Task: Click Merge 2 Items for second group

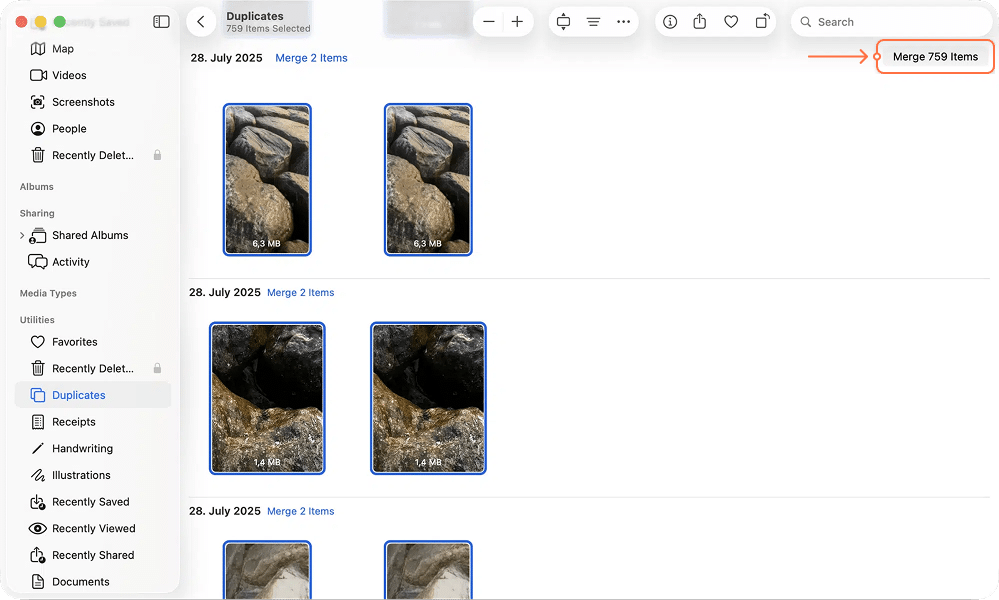Action: [300, 292]
